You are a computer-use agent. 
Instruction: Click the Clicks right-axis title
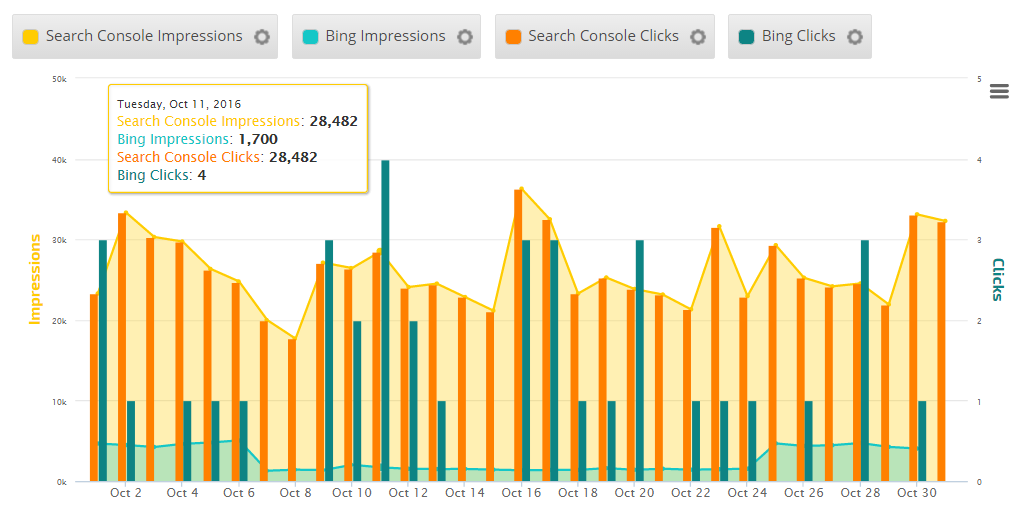(x=997, y=279)
